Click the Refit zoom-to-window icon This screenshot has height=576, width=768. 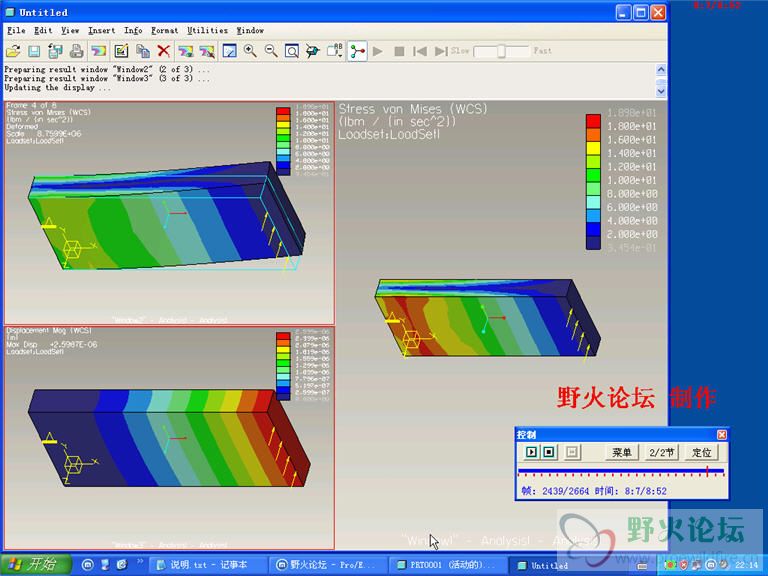pos(291,51)
